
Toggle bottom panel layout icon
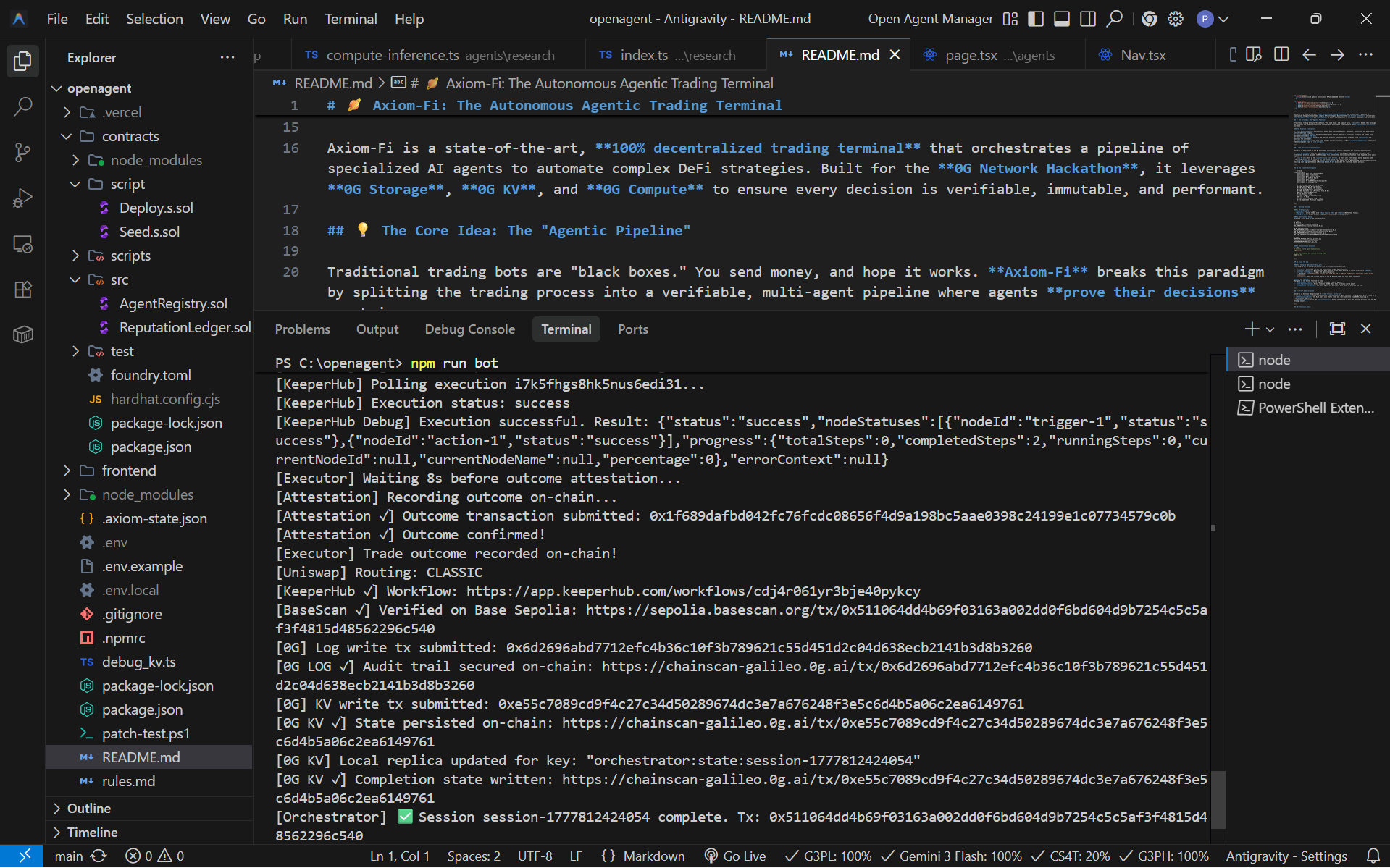pyautogui.click(x=1062, y=19)
